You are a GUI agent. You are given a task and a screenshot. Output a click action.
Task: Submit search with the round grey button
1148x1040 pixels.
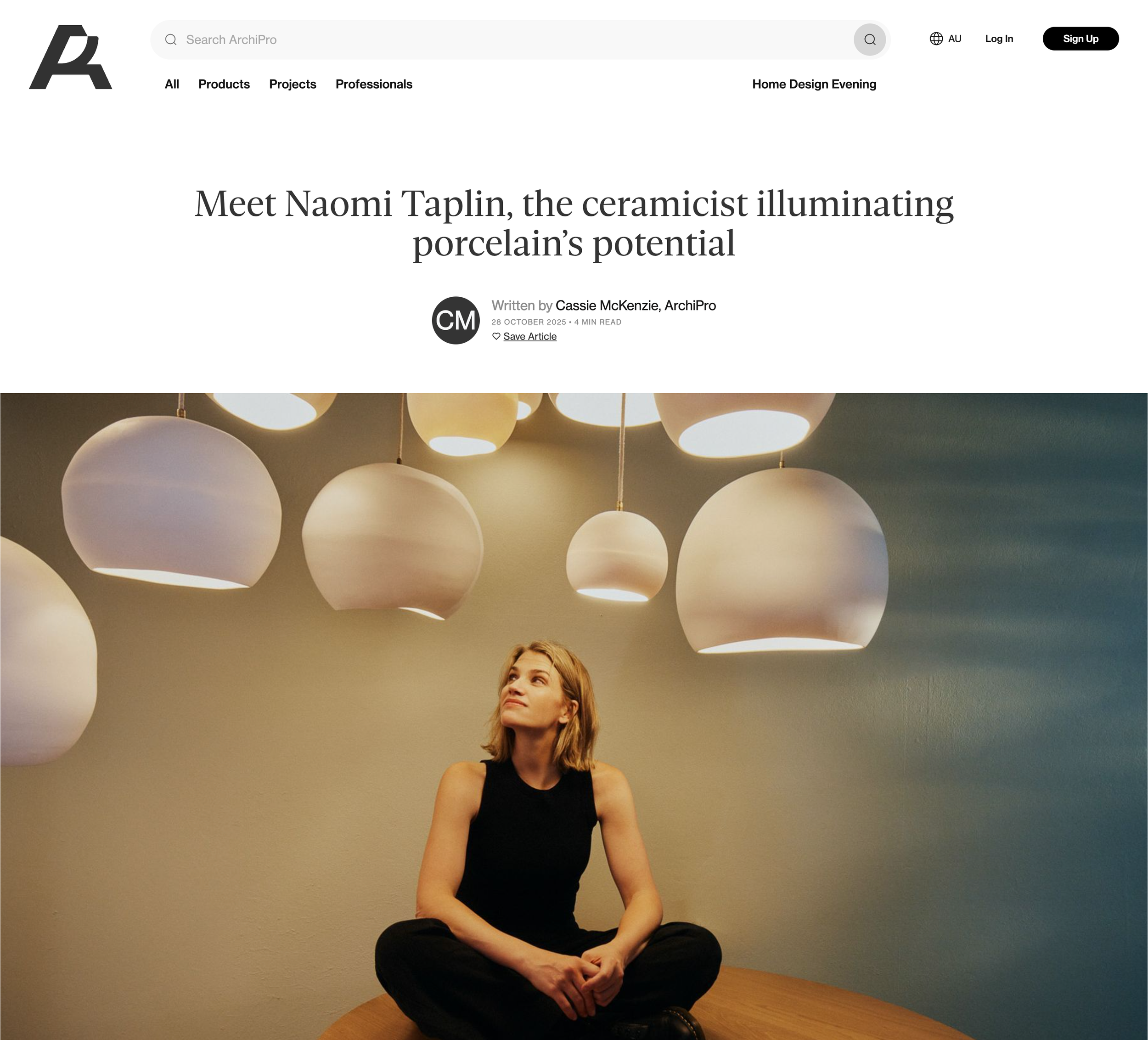pyautogui.click(x=870, y=40)
